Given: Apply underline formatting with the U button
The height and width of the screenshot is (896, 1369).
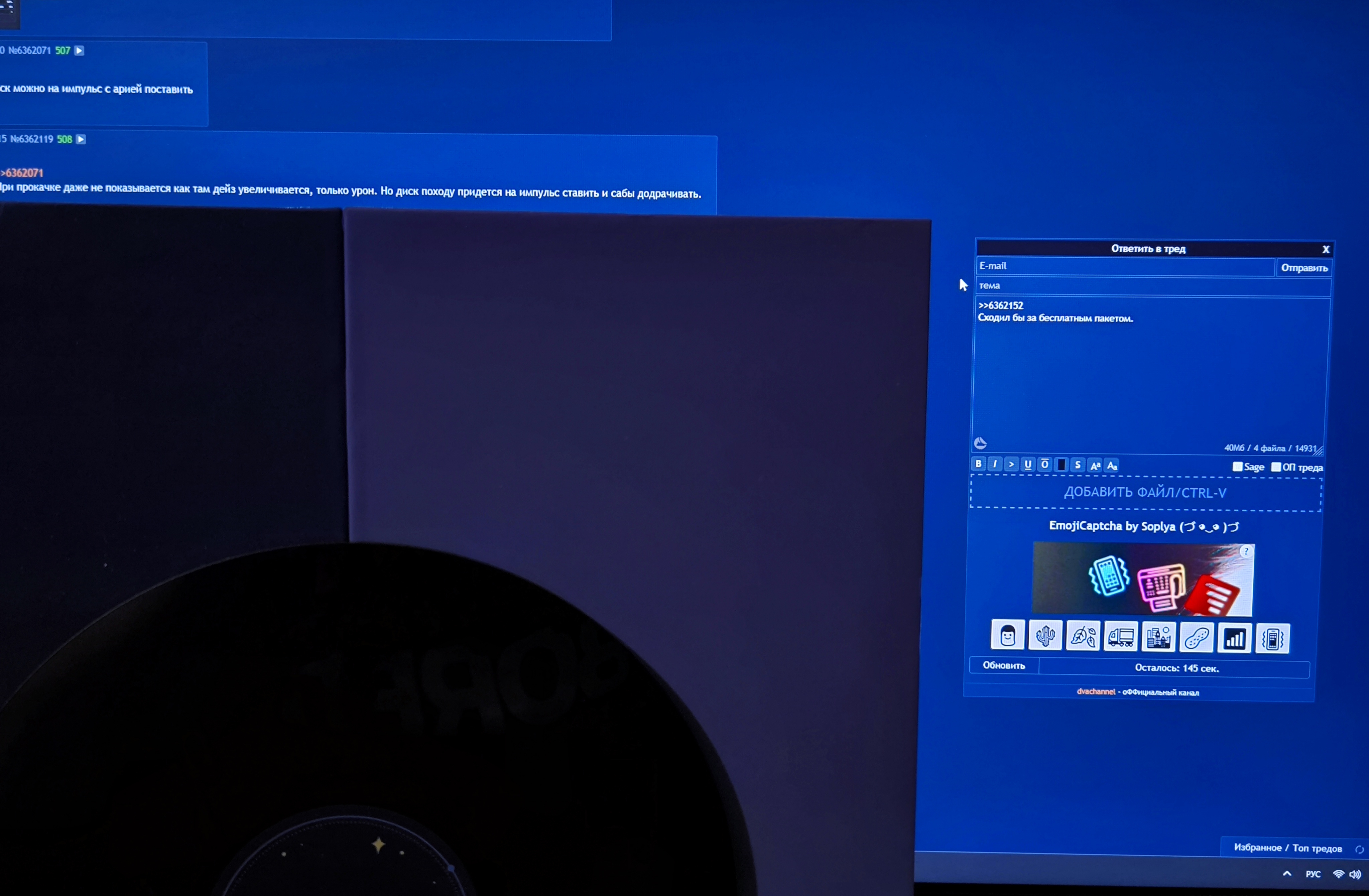Looking at the screenshot, I should (x=1028, y=464).
